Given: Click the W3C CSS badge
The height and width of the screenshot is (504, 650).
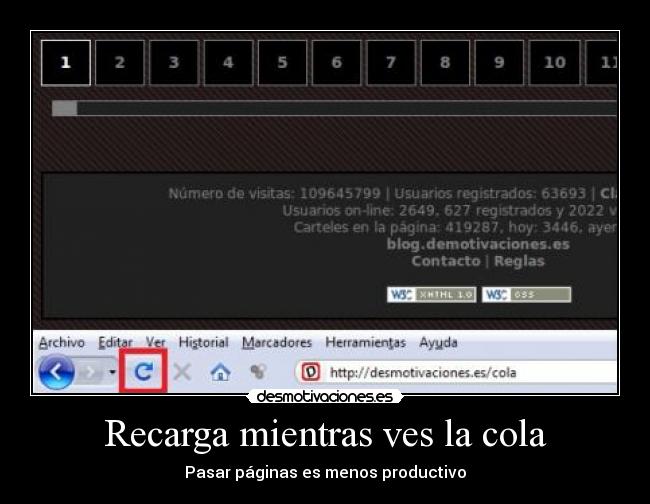Looking at the screenshot, I should coord(526,295).
